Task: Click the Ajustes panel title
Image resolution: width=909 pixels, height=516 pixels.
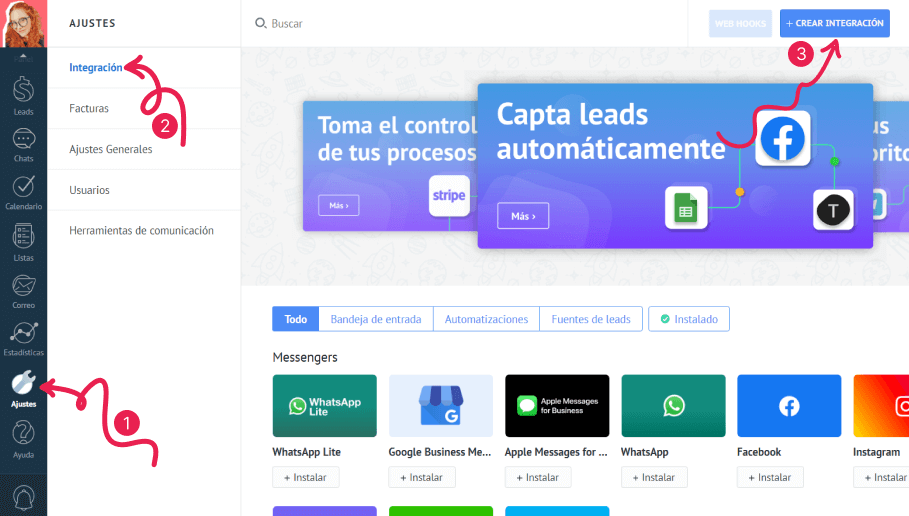Action: pos(92,23)
